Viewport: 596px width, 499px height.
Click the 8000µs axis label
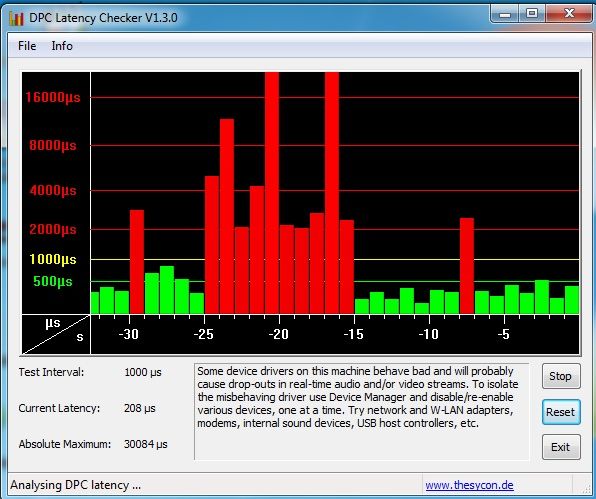pos(53,146)
